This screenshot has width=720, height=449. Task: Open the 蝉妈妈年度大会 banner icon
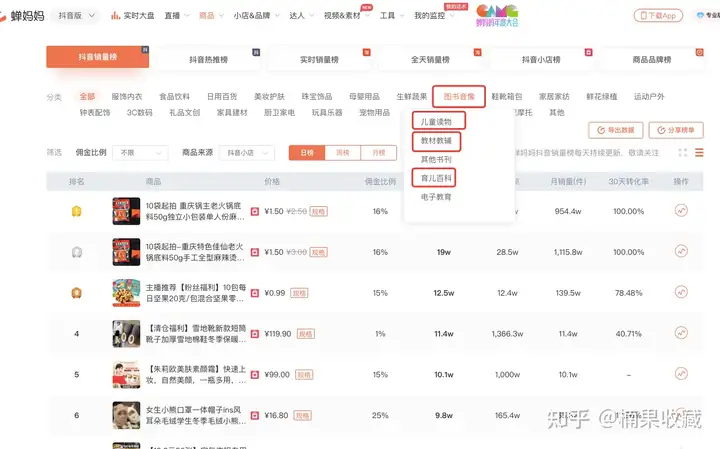(497, 15)
